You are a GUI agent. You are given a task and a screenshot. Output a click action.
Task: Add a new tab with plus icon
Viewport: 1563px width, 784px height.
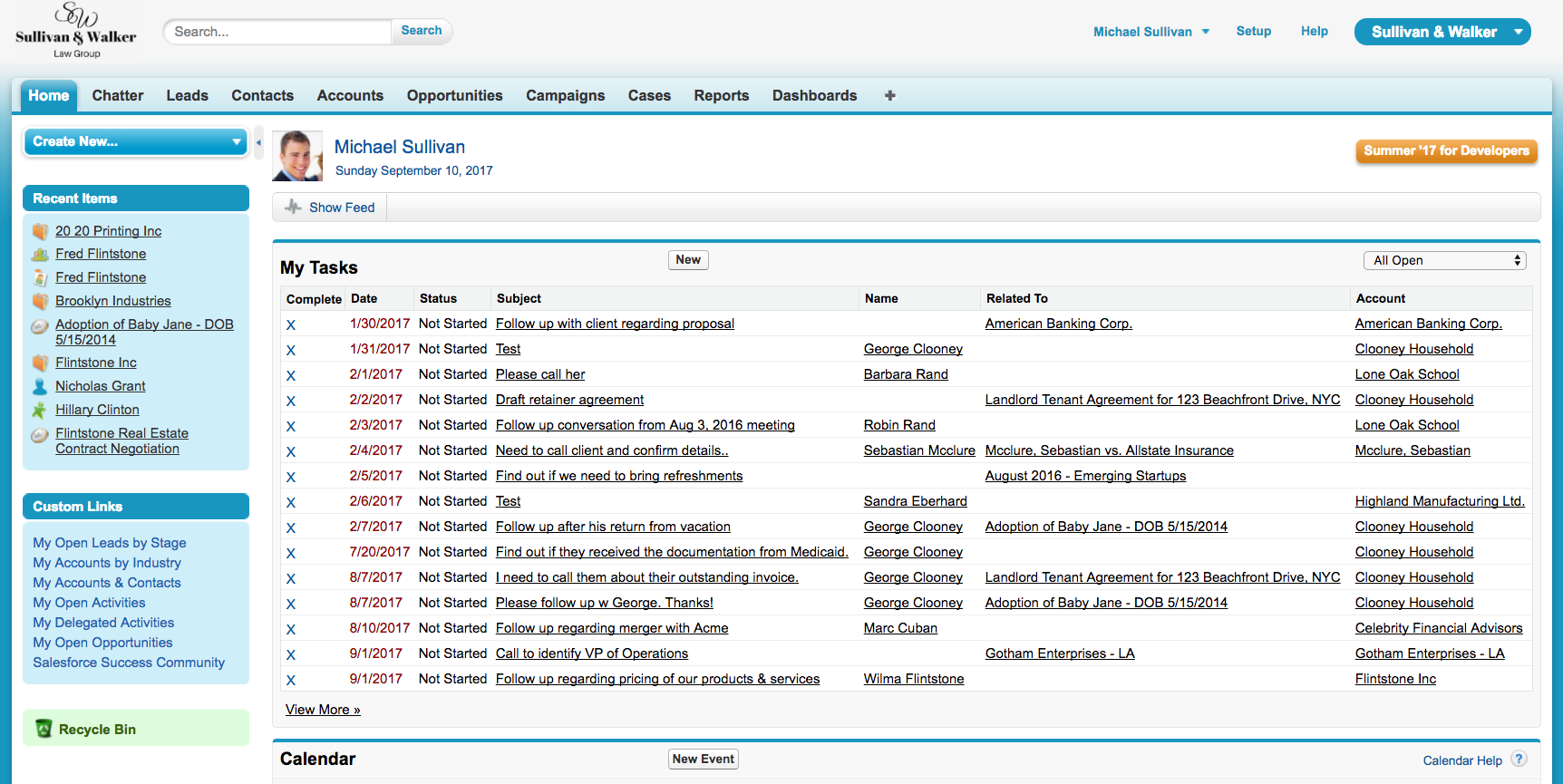point(890,95)
